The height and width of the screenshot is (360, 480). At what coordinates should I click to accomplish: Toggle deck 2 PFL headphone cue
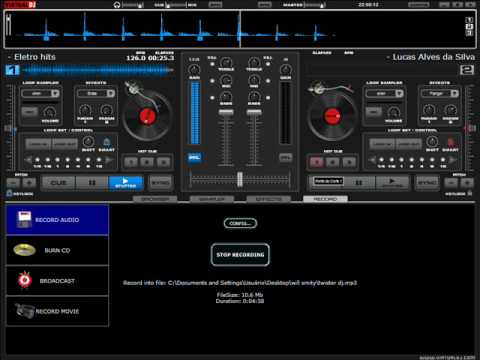point(285,157)
